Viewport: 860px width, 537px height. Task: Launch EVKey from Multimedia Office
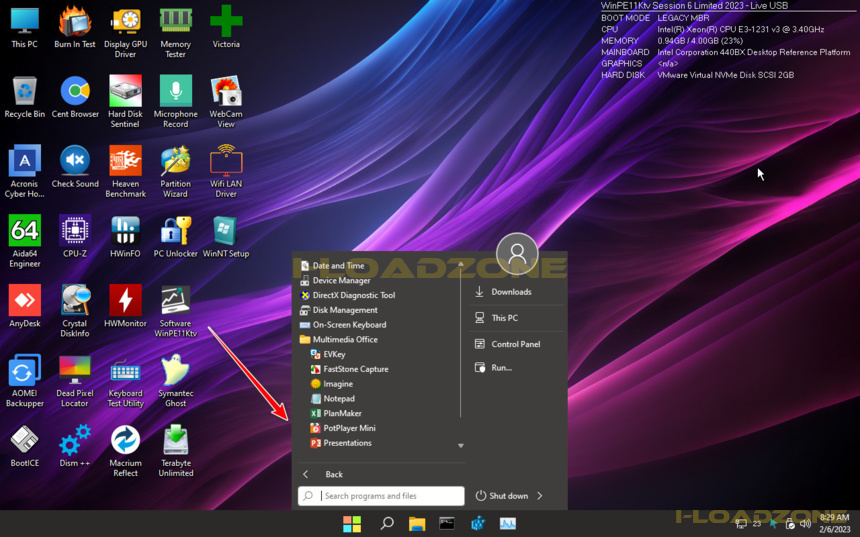pos(328,354)
